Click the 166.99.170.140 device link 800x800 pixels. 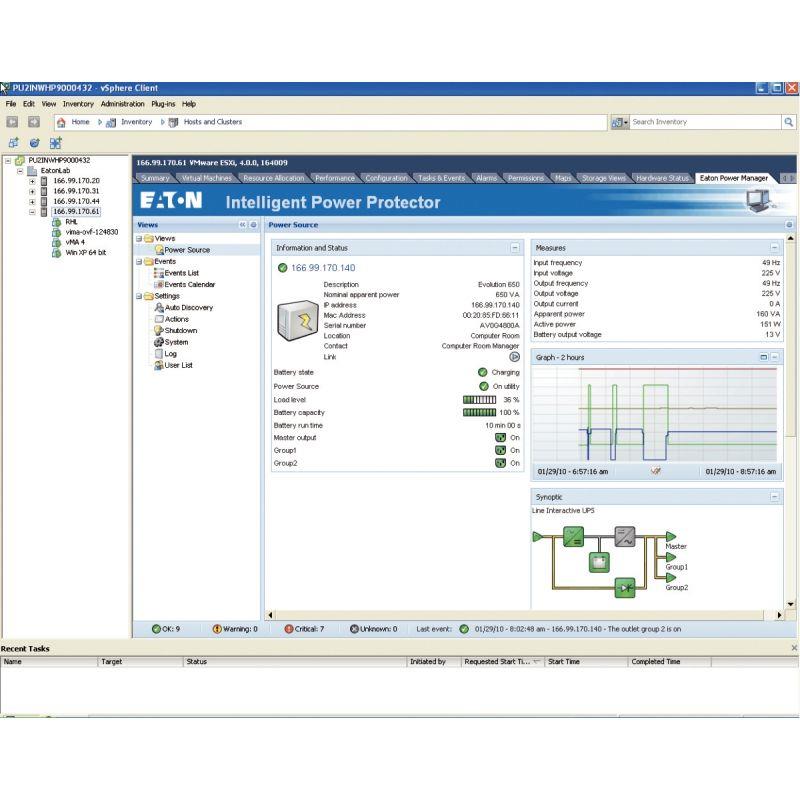tap(323, 268)
